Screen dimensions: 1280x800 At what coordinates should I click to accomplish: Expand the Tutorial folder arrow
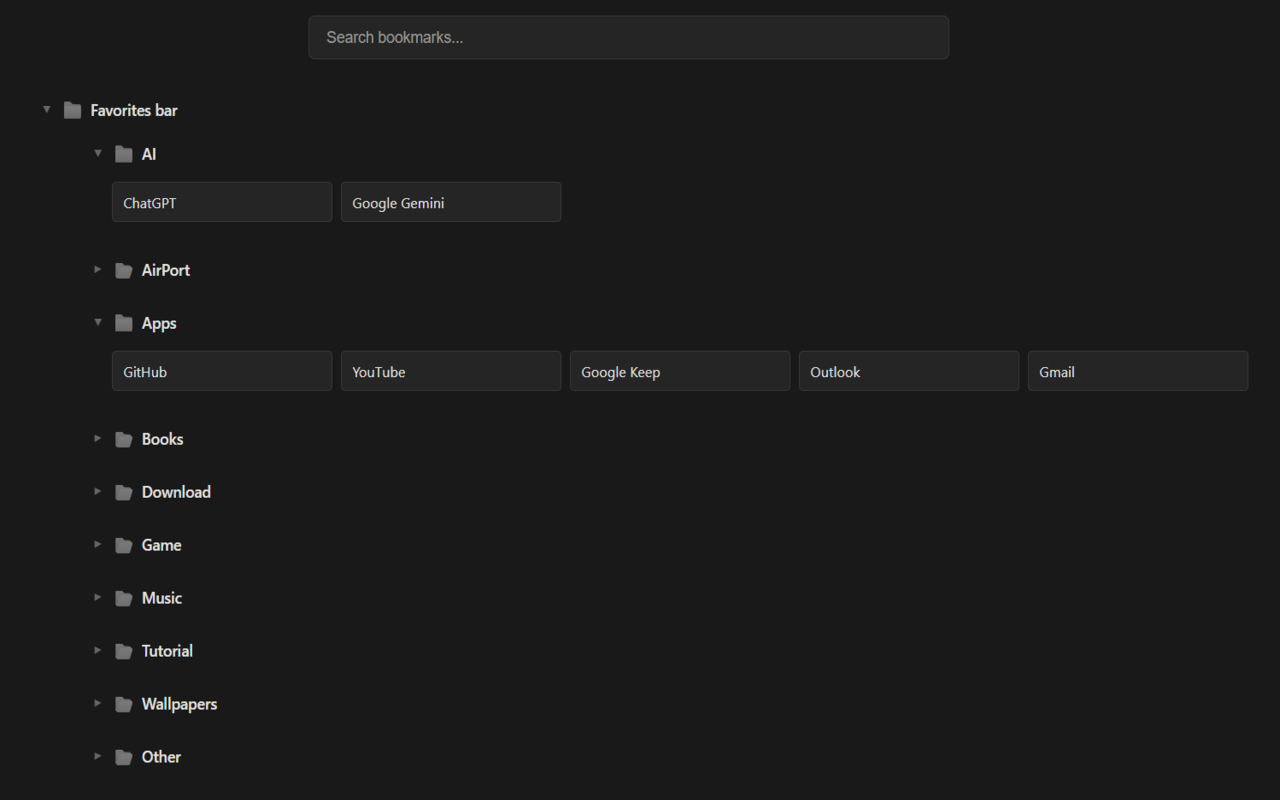click(x=98, y=650)
